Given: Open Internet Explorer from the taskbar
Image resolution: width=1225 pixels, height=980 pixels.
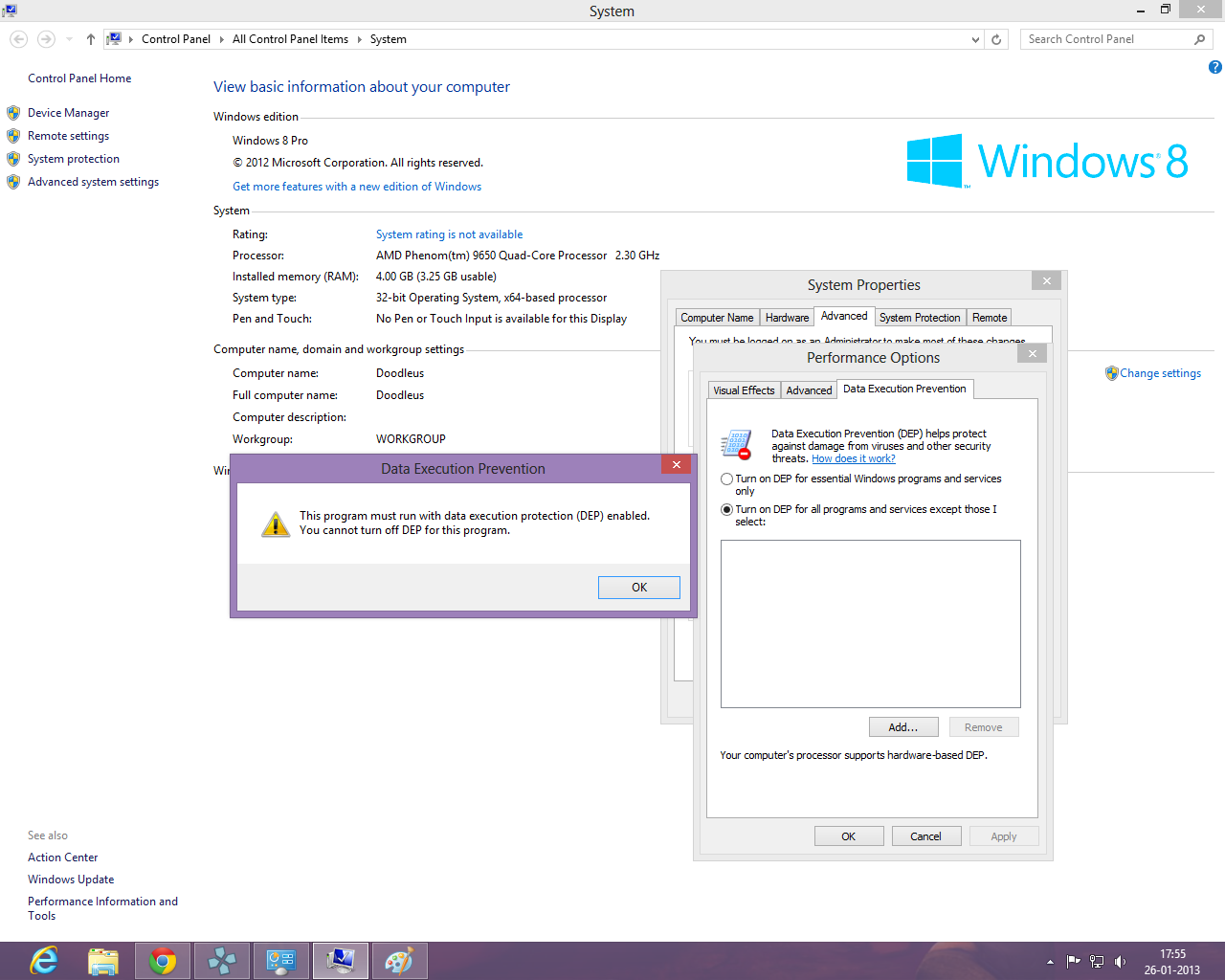Looking at the screenshot, I should tap(44, 961).
